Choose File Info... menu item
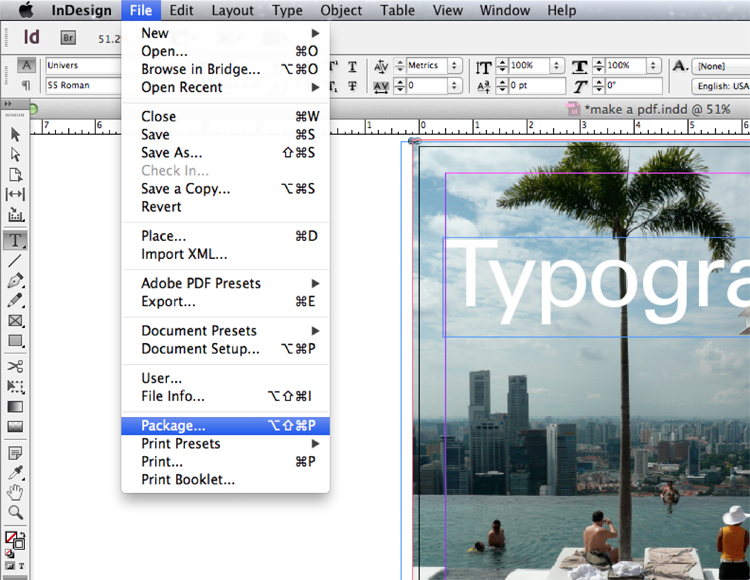 point(225,396)
